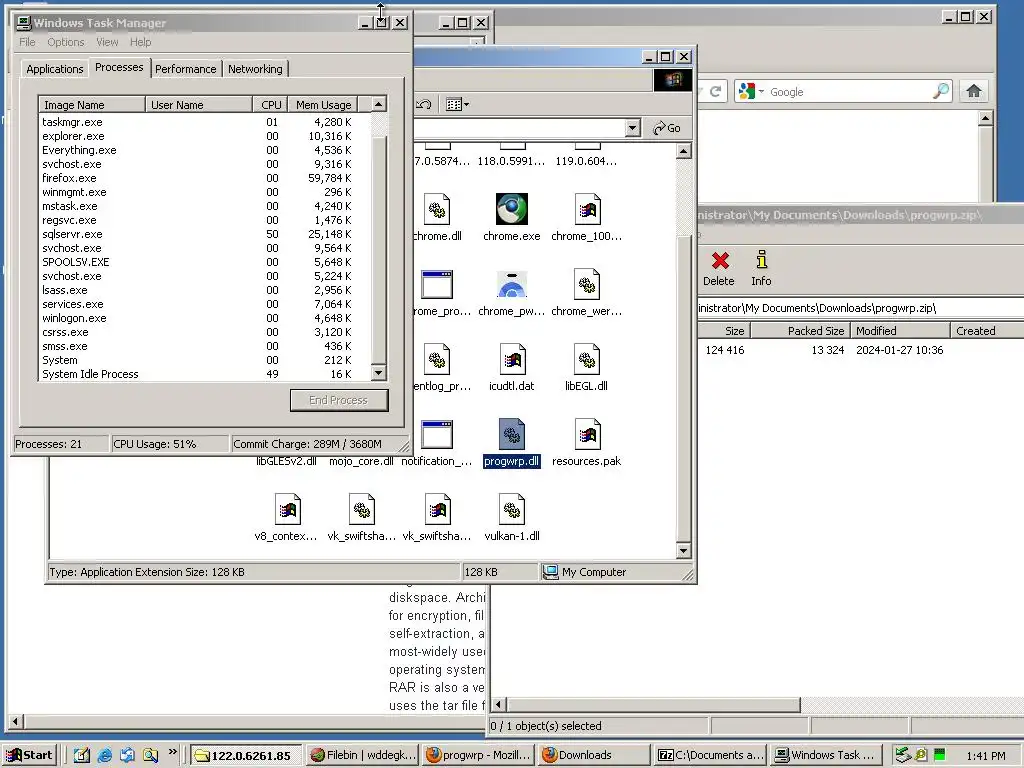Click the CPU meter tray icon
This screenshot has width=1024, height=768.
(x=940, y=755)
